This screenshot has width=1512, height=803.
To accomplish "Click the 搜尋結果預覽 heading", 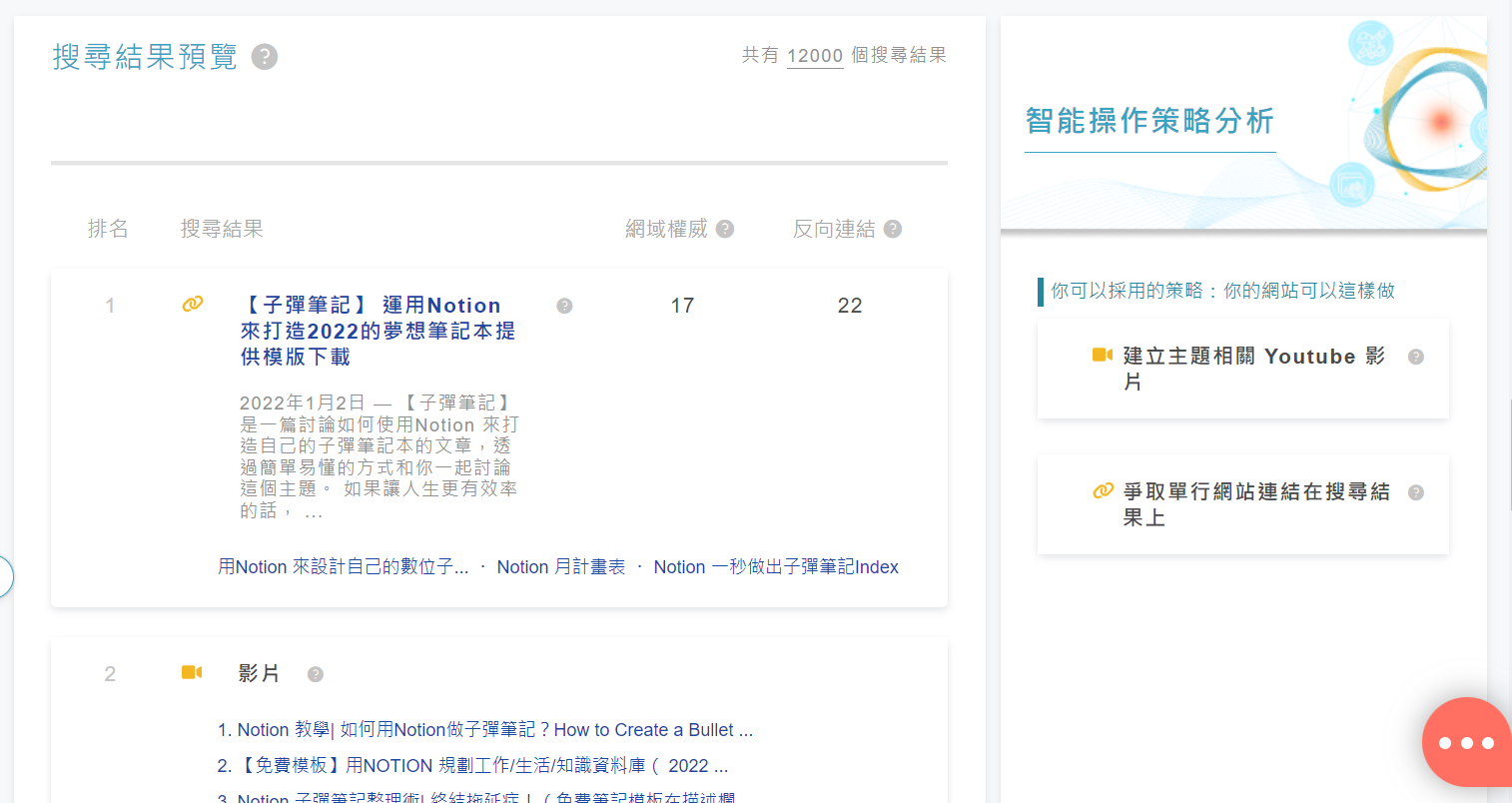I will (145, 57).
